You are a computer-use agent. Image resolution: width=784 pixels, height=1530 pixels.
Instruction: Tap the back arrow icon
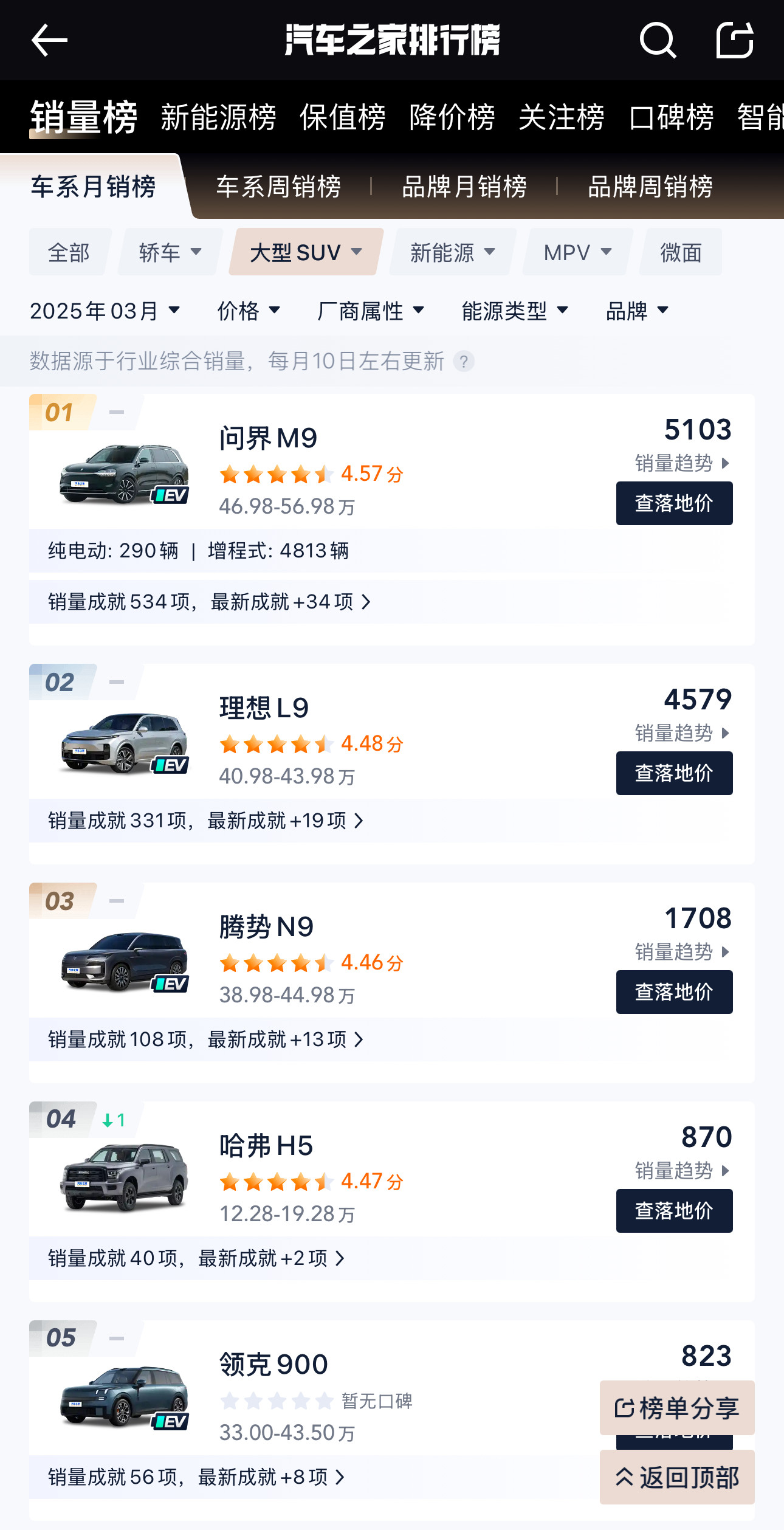(49, 41)
